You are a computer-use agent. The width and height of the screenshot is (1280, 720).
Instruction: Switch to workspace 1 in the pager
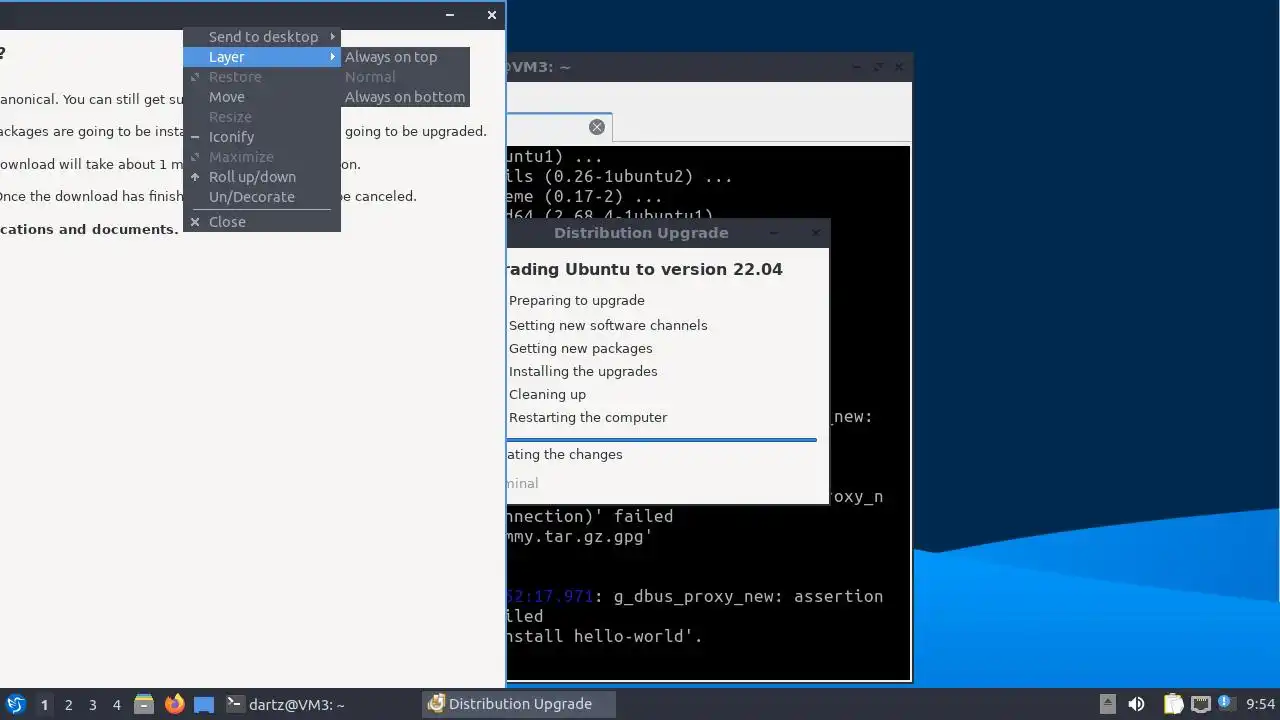tap(44, 705)
